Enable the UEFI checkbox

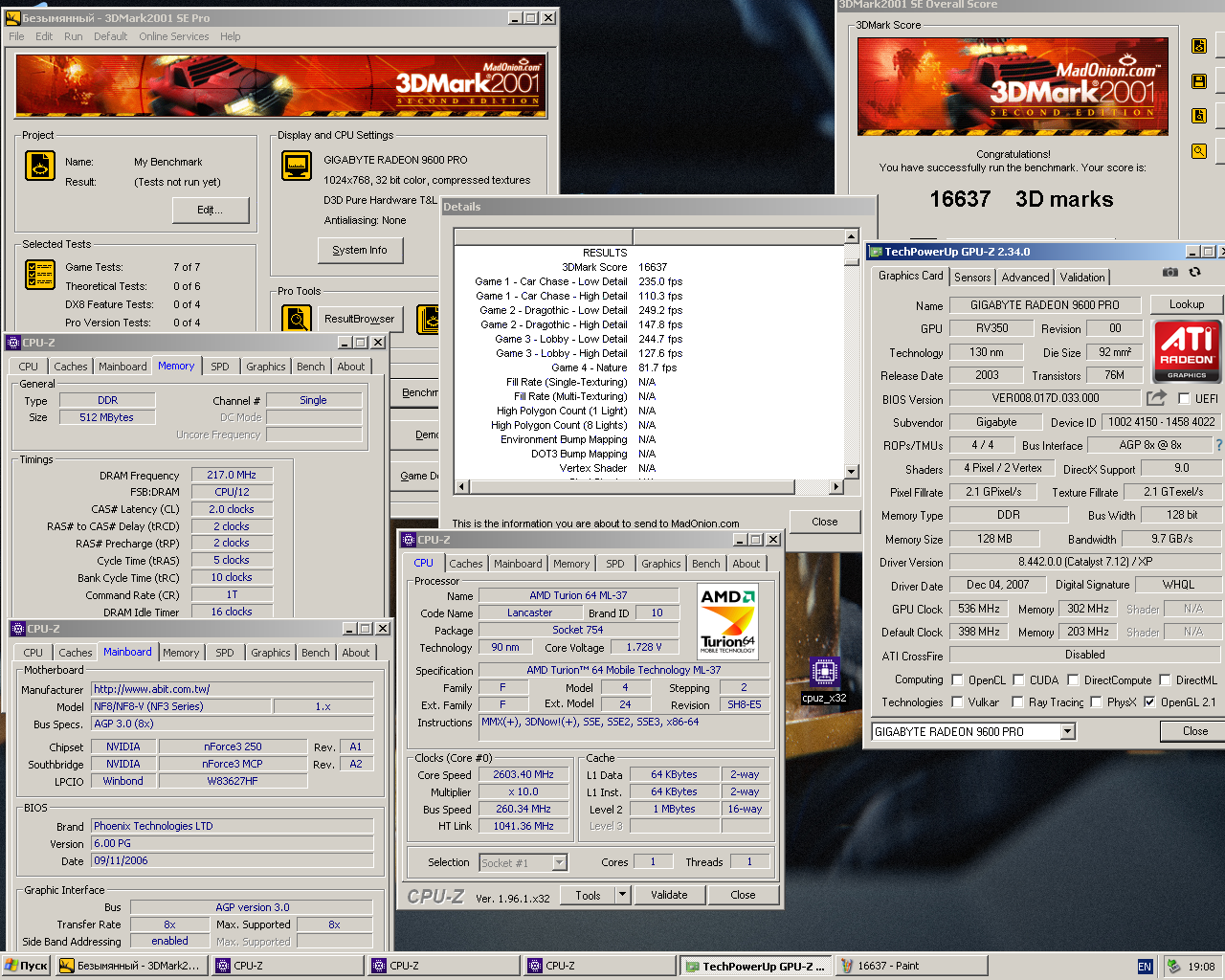click(x=1184, y=399)
